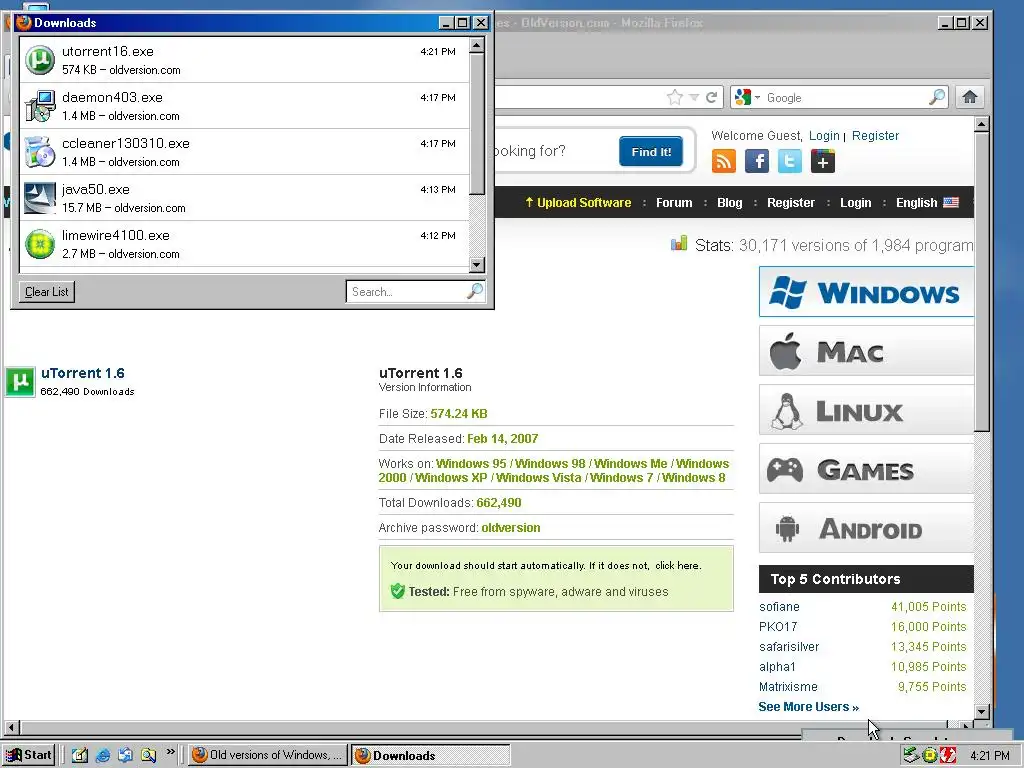This screenshot has height=768, width=1024.
Task: Select Register in the black nav bar
Action: (791, 202)
